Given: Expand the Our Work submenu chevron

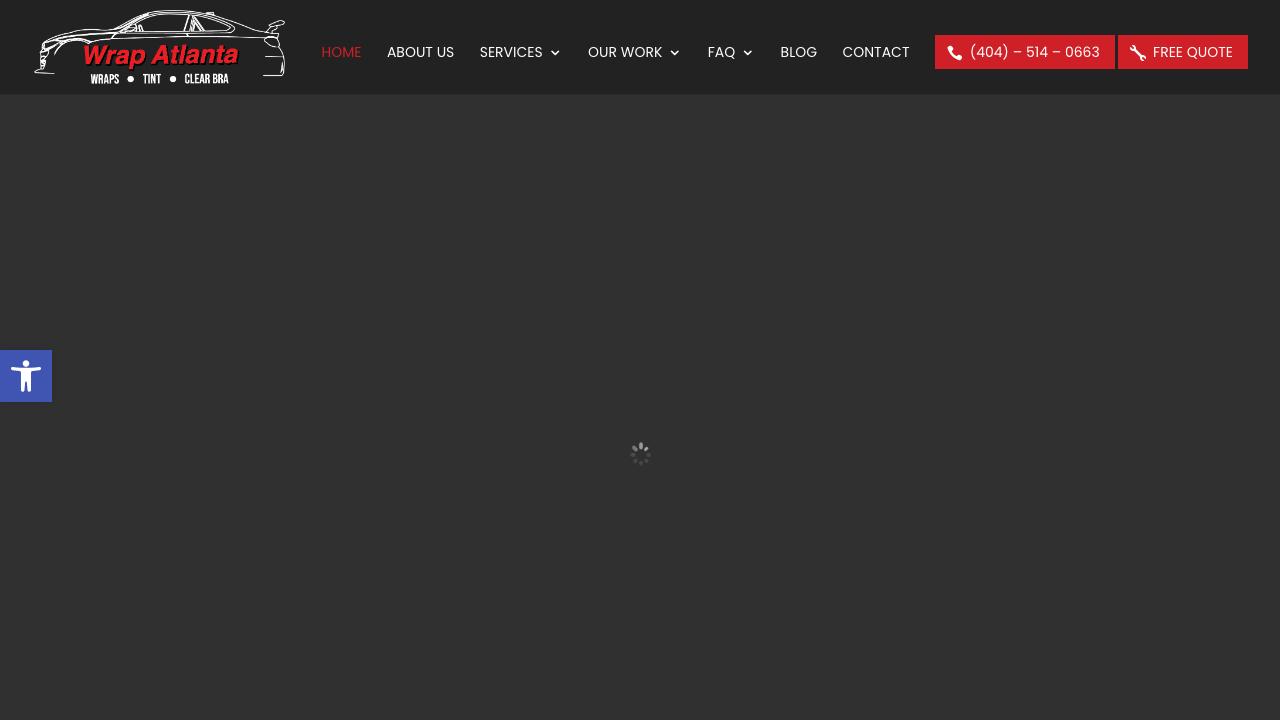Looking at the screenshot, I should pyautogui.click(x=675, y=53).
